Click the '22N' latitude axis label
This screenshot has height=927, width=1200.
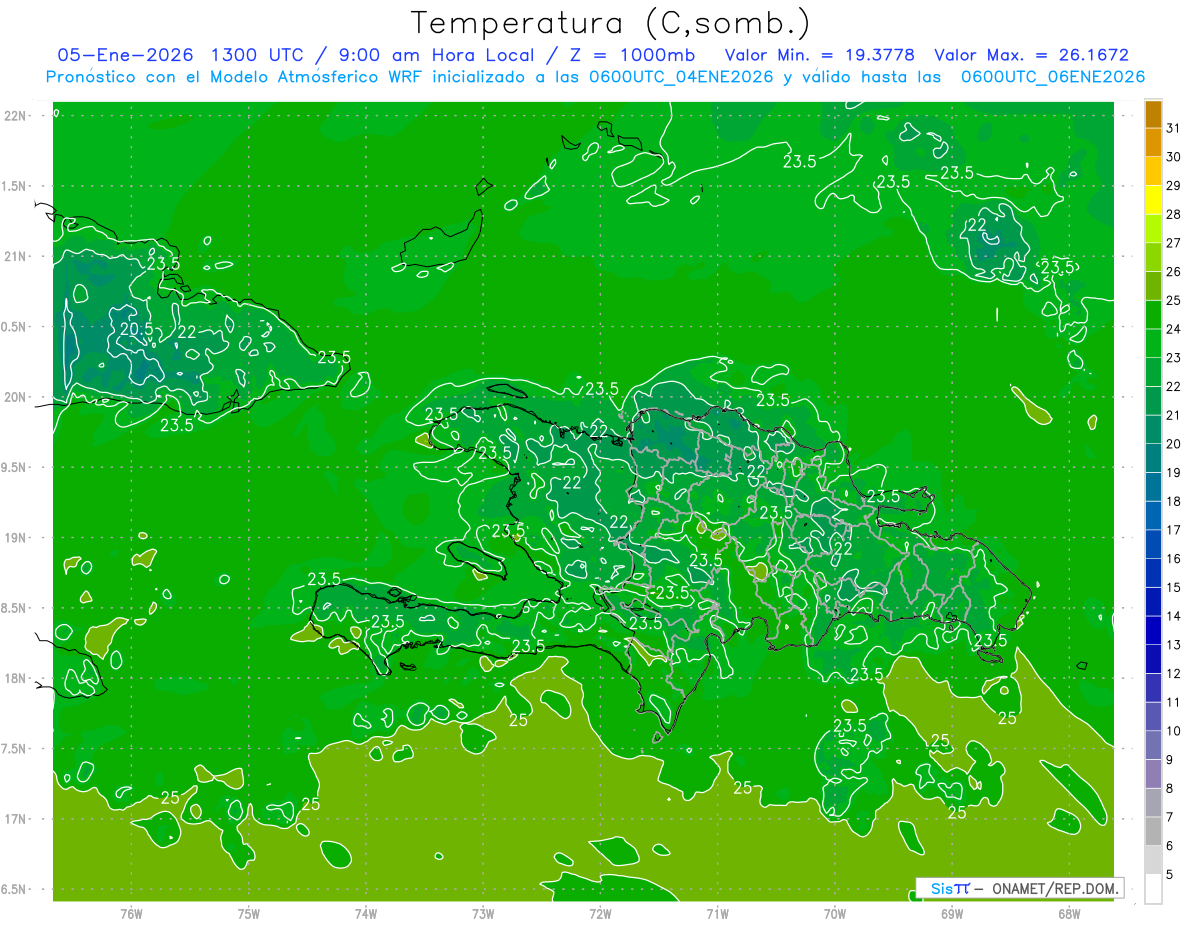pyautogui.click(x=15, y=116)
